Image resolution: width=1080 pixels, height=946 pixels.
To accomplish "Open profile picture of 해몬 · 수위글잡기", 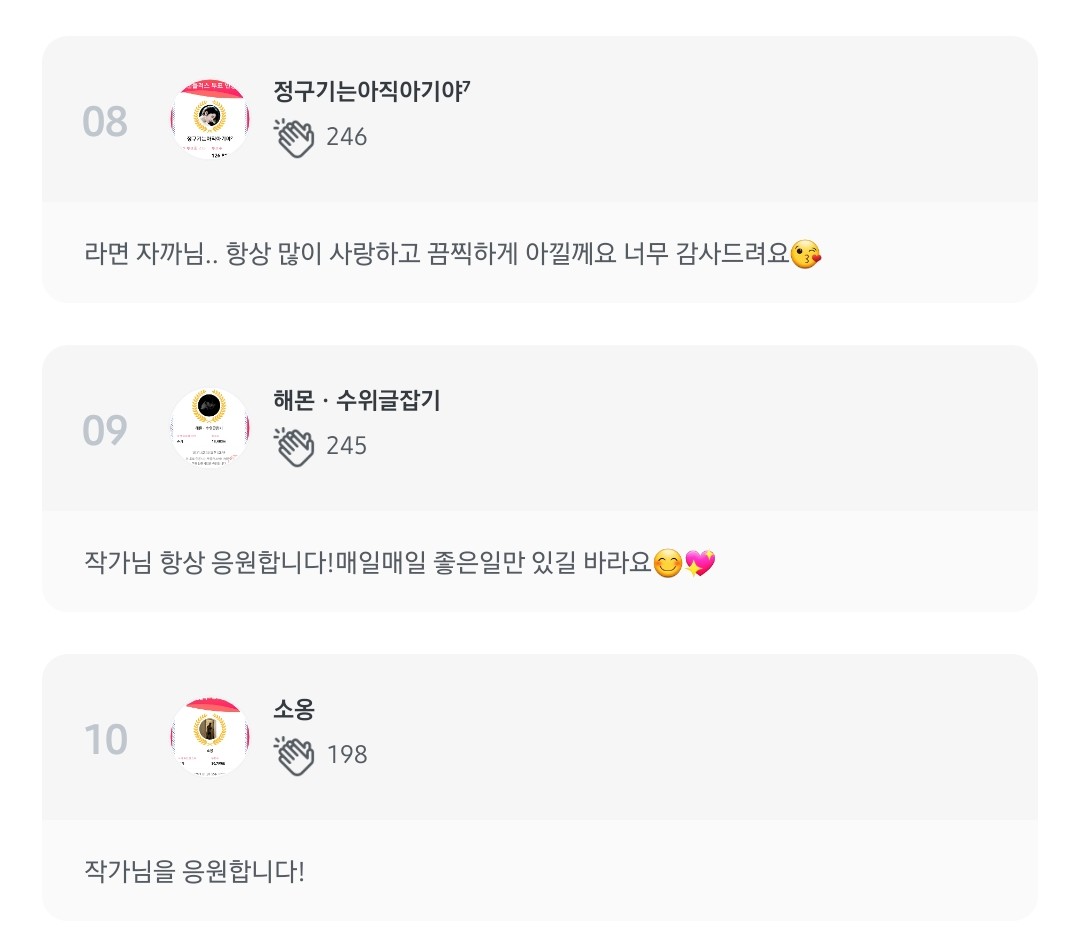I will pyautogui.click(x=210, y=429).
